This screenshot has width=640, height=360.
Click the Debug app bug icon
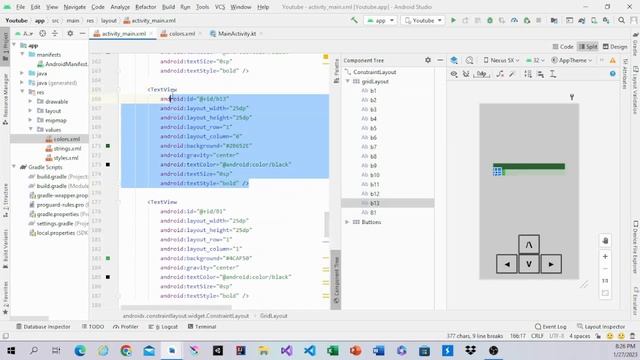pyautogui.click(x=490, y=20)
